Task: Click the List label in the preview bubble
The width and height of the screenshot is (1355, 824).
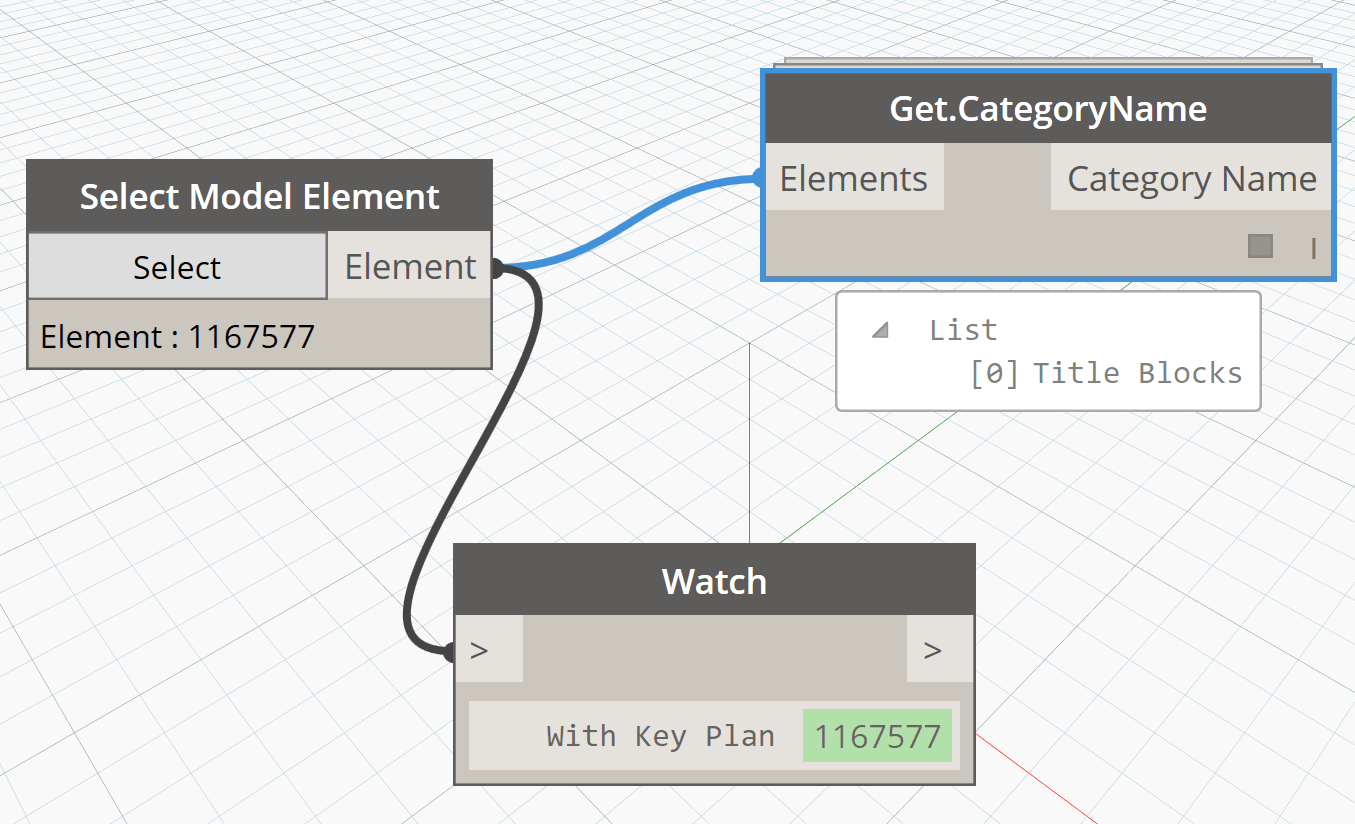Action: pos(963,330)
